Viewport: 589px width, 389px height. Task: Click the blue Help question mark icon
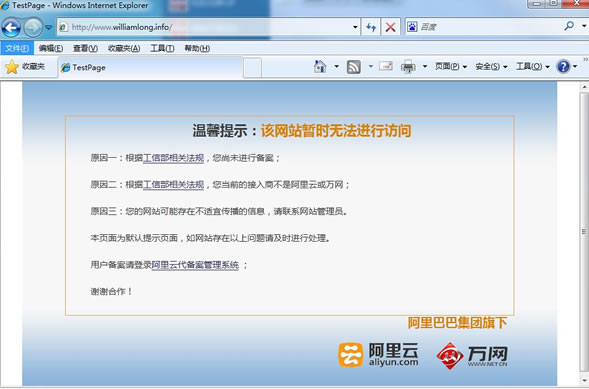click(x=563, y=66)
